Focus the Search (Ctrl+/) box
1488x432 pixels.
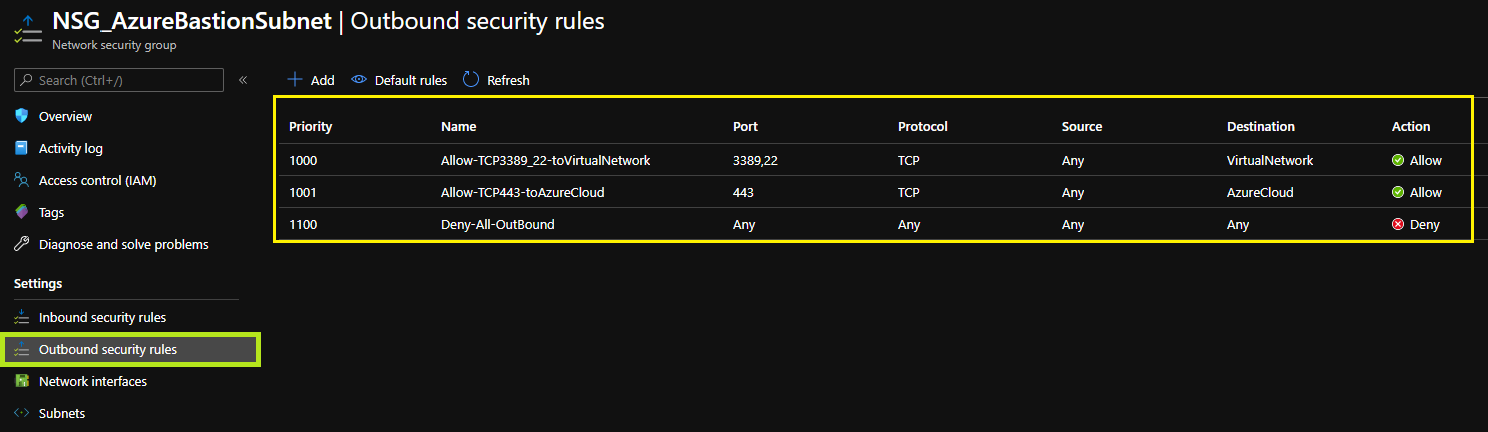119,80
